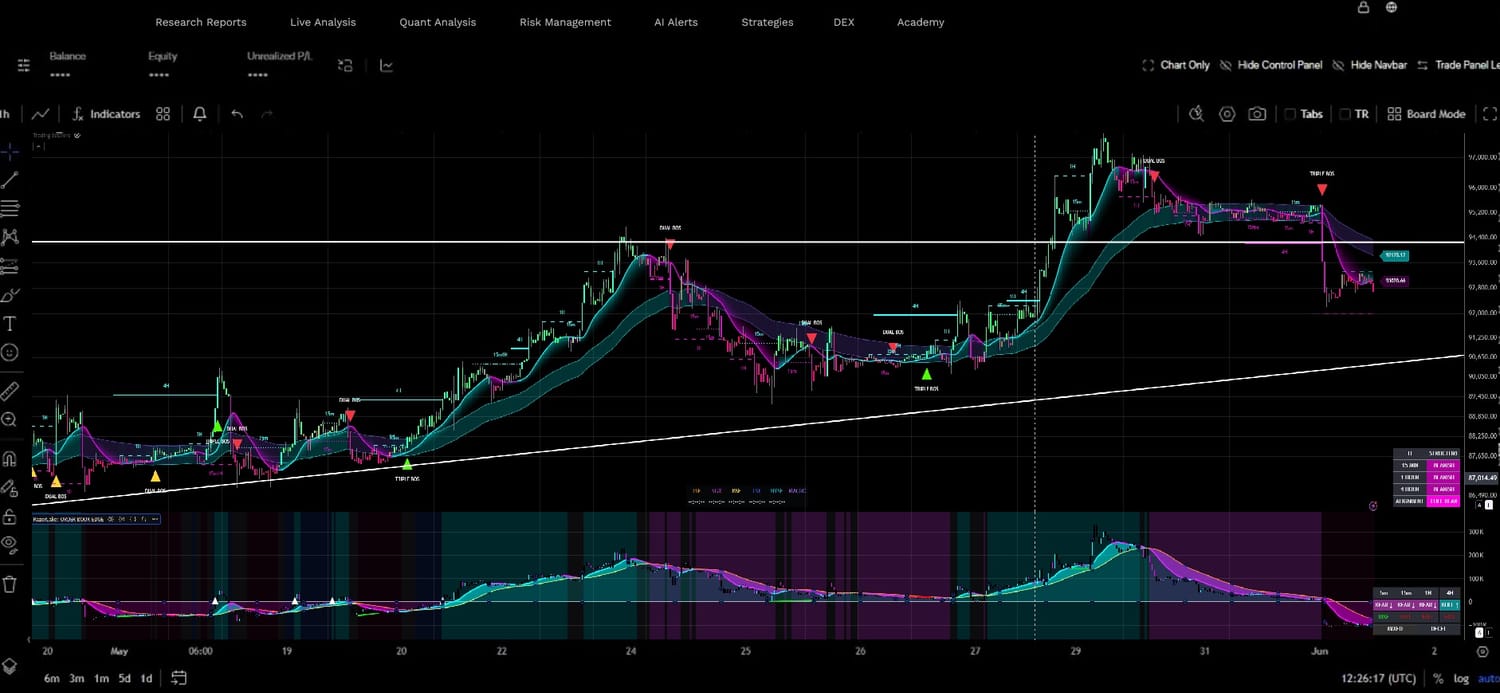
Task: Set the time range to 5d
Action: tap(125, 679)
